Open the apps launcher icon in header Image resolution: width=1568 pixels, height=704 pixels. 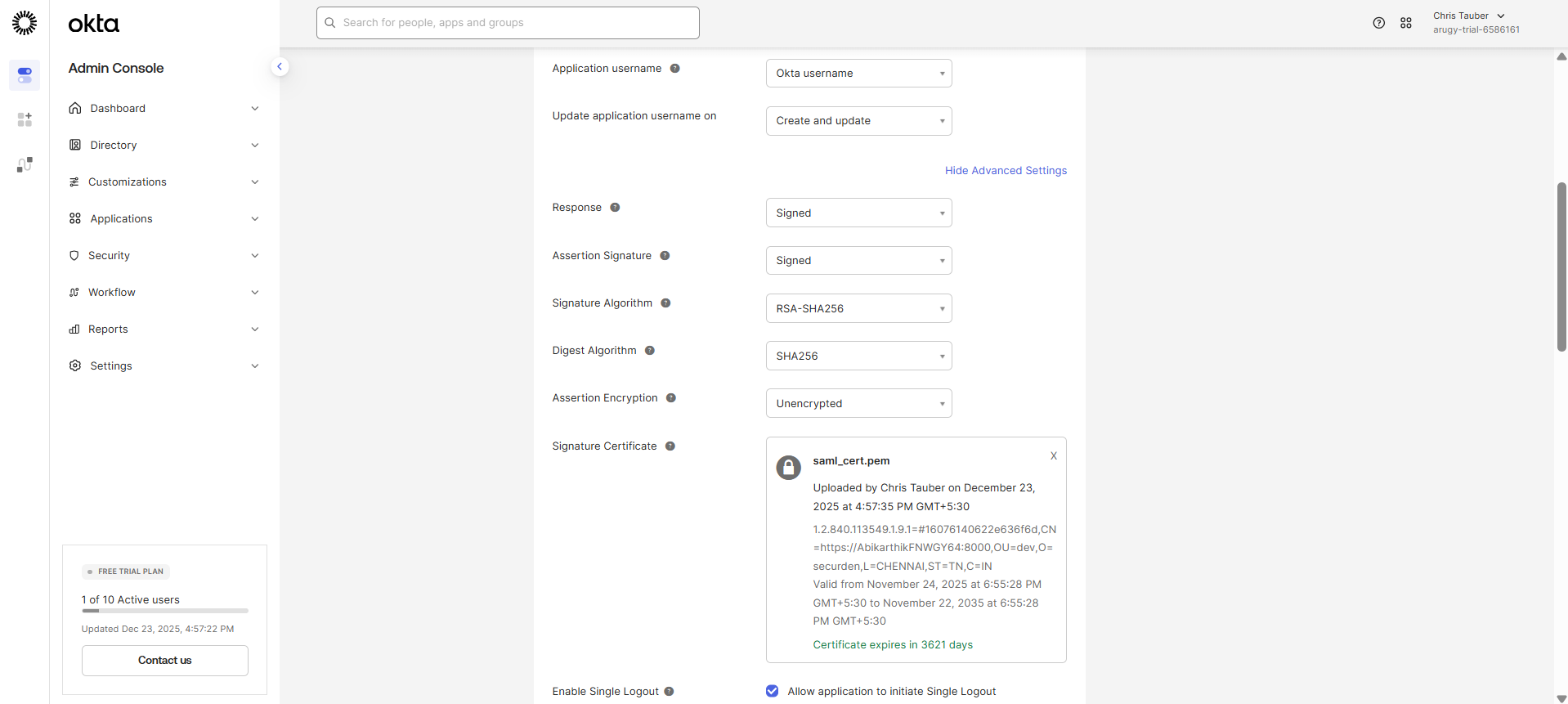click(x=1406, y=23)
